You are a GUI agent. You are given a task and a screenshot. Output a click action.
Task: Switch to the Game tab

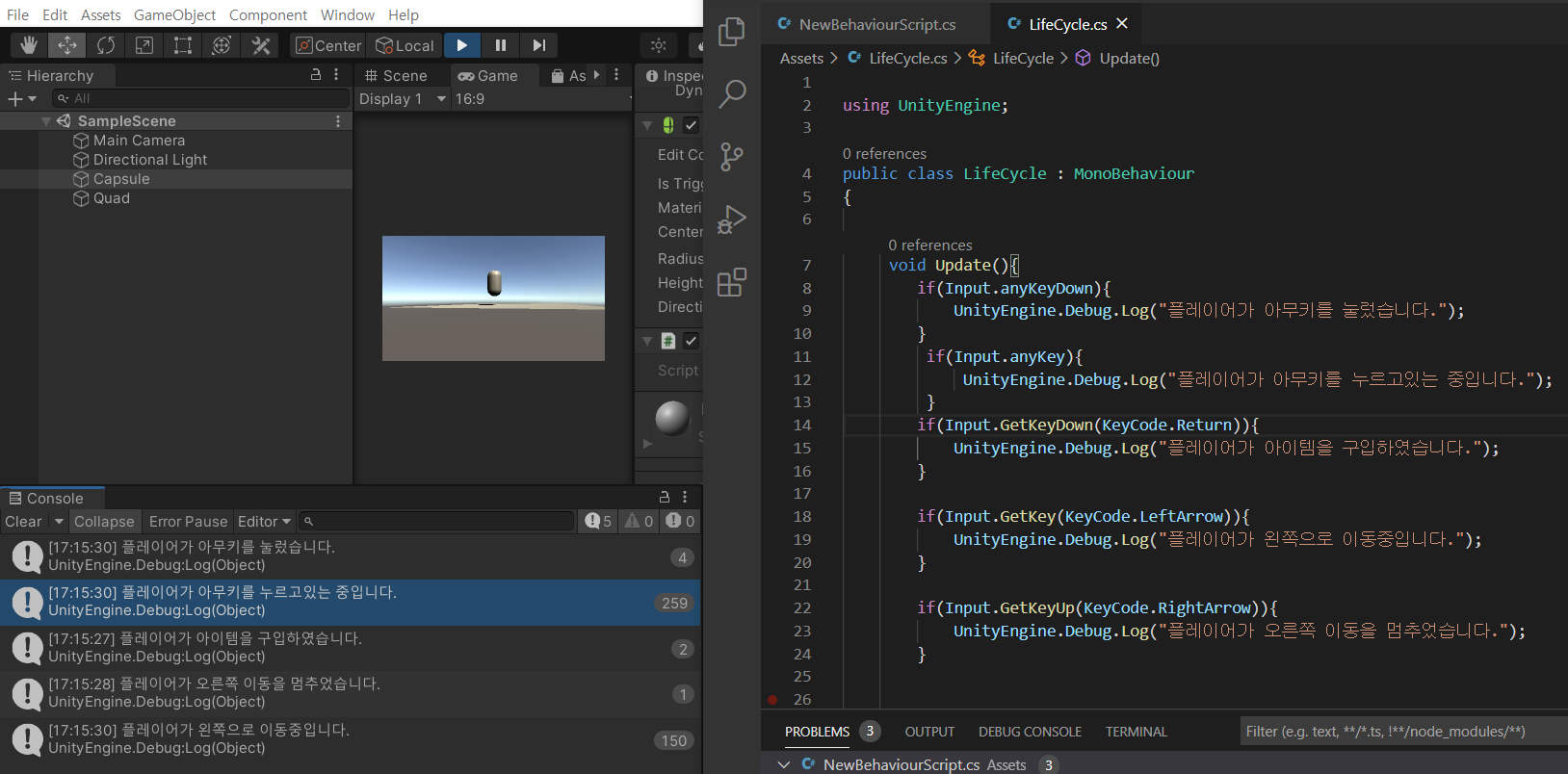[x=487, y=75]
